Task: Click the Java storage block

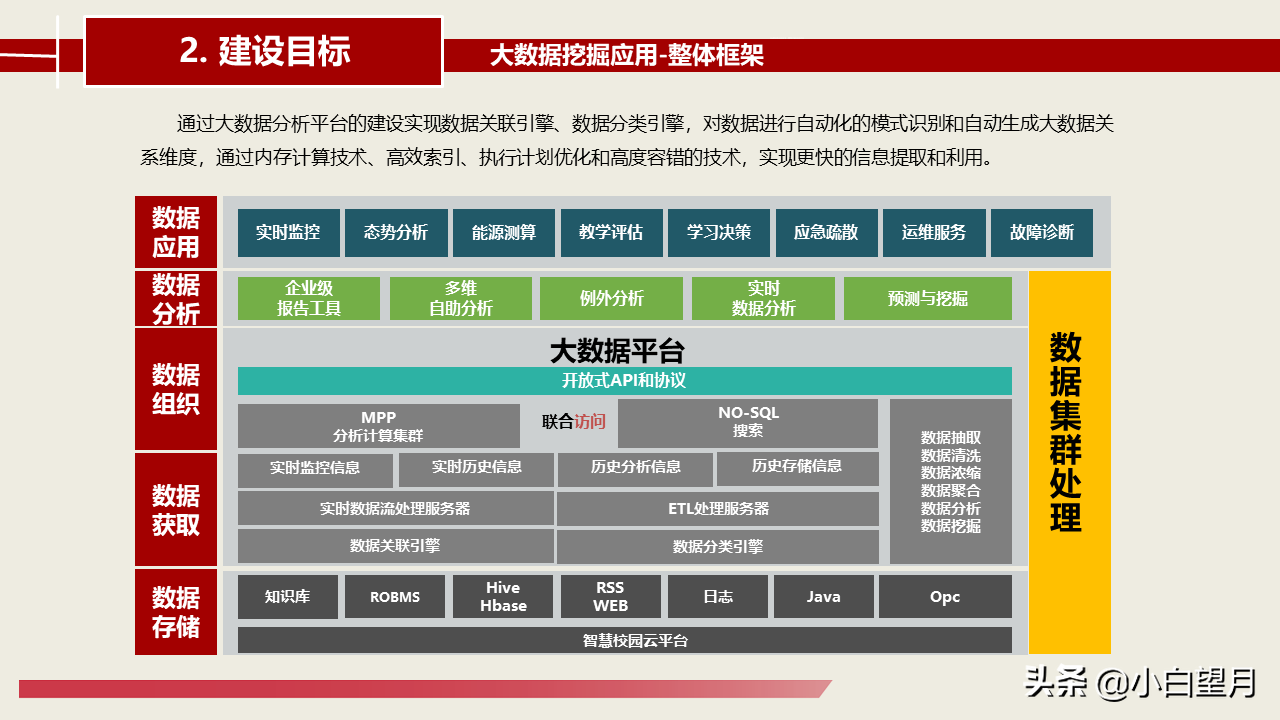Action: click(824, 596)
